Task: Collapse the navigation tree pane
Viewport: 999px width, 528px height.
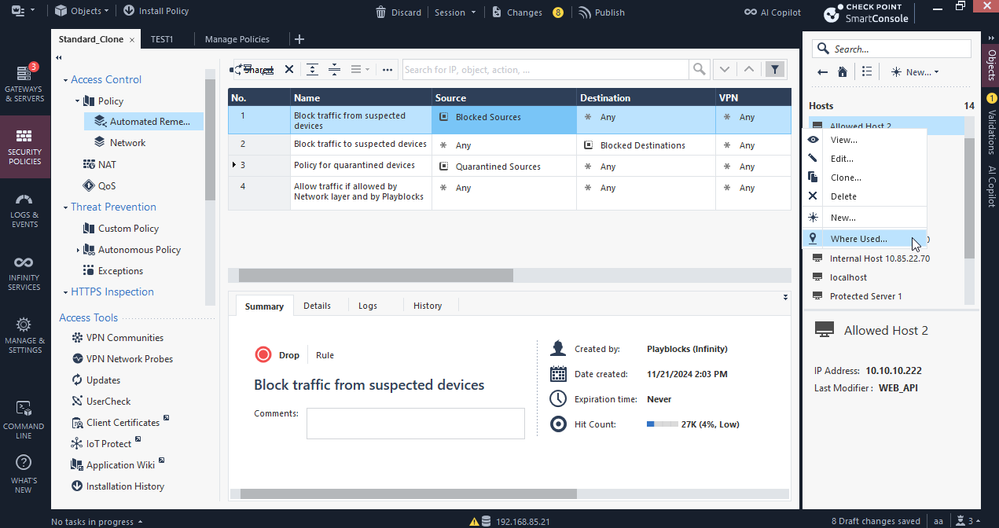Action: [x=59, y=57]
